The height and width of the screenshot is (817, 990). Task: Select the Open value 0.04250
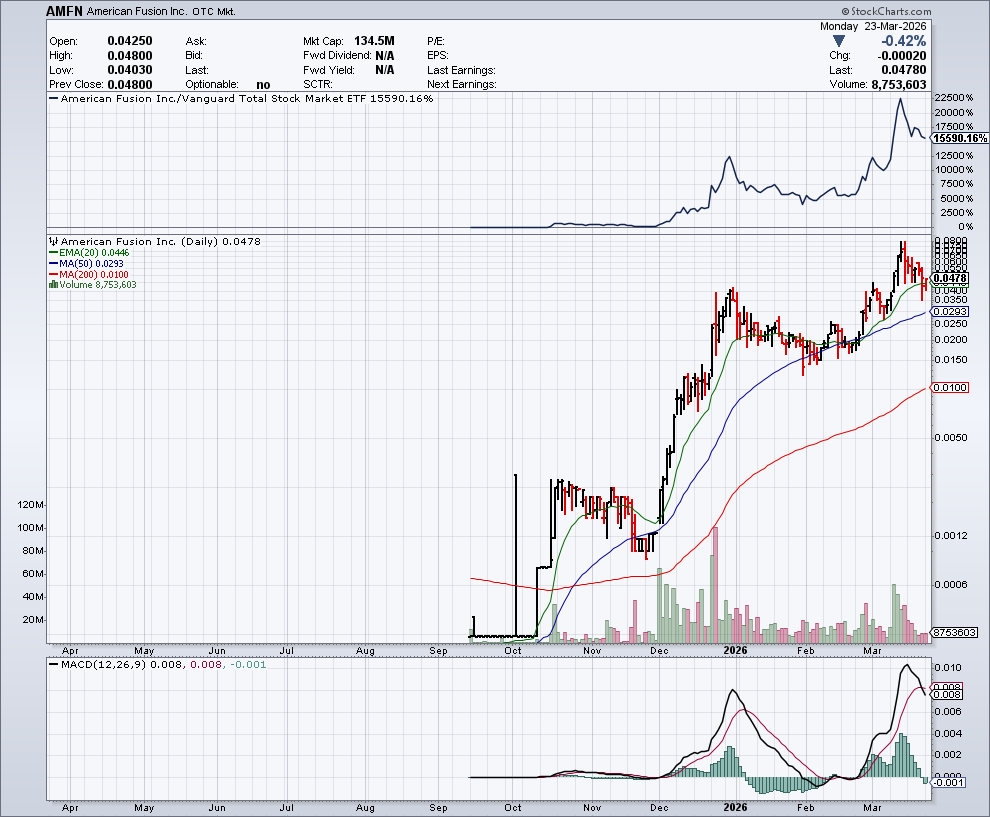point(129,41)
